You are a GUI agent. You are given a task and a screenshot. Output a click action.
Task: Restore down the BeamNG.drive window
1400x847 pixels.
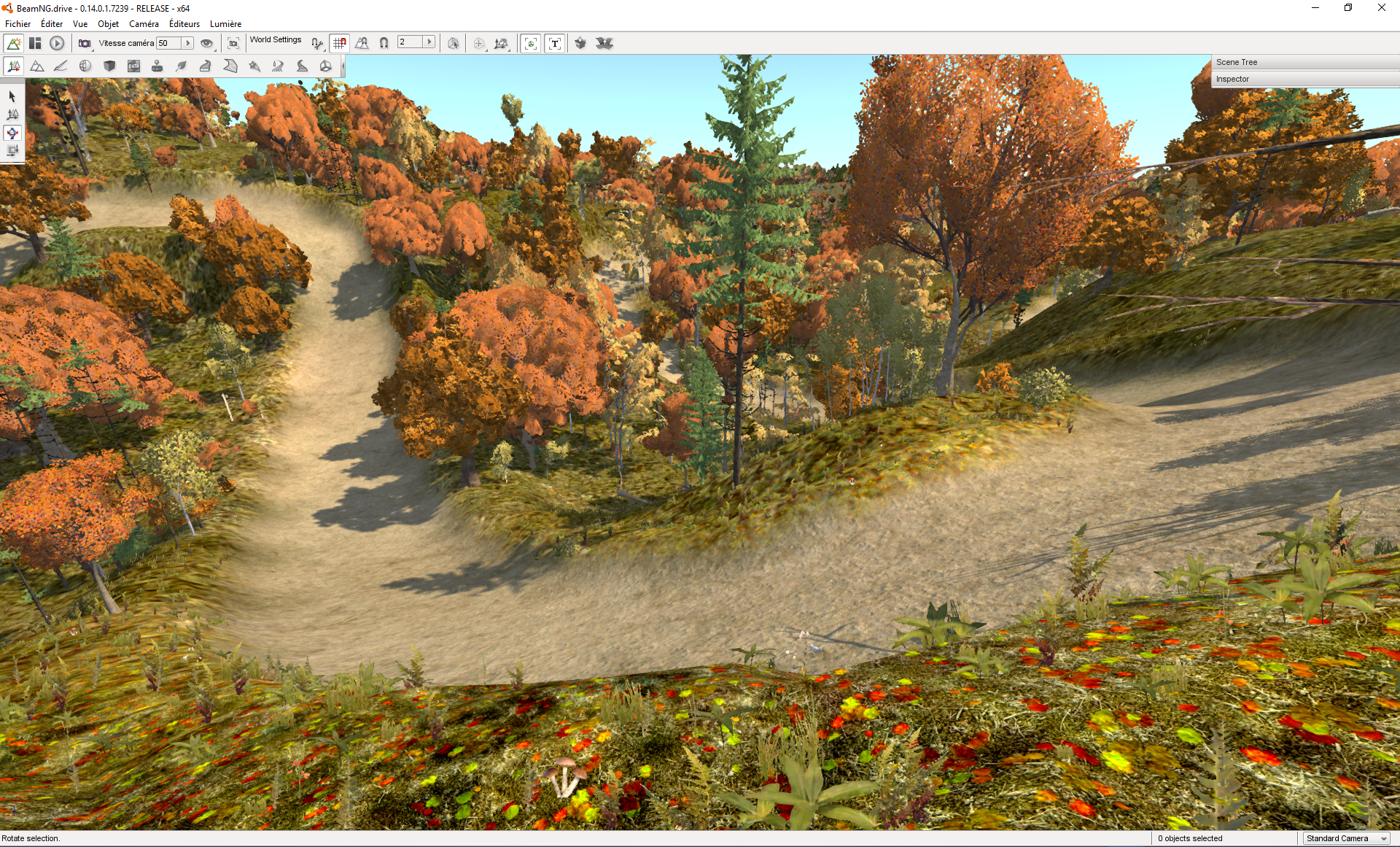coord(1348,8)
